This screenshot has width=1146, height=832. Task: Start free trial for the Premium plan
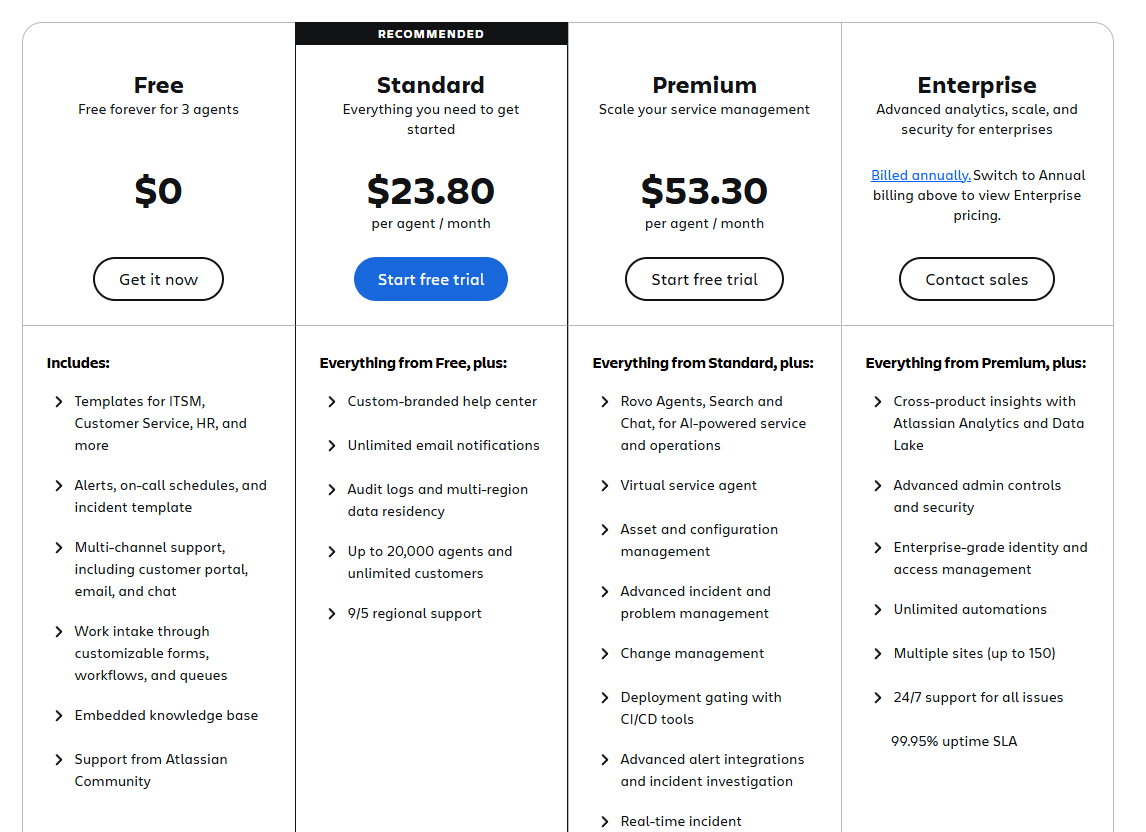point(704,280)
